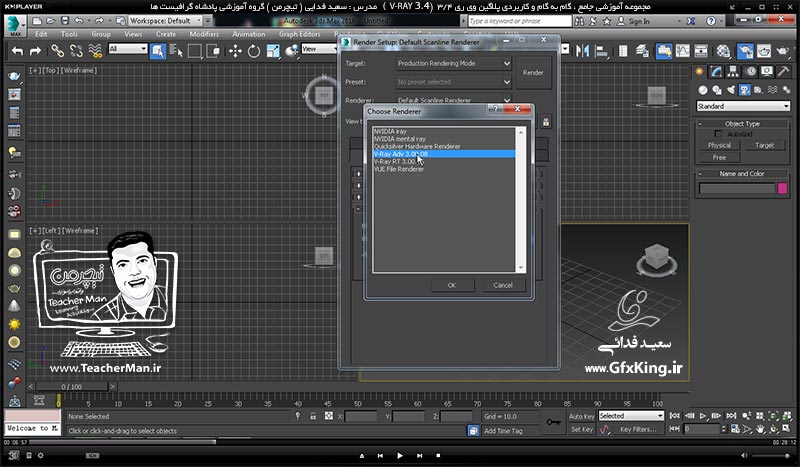Collapse the Object Type rollout
Screen dimensions: 800x467
click(742, 124)
